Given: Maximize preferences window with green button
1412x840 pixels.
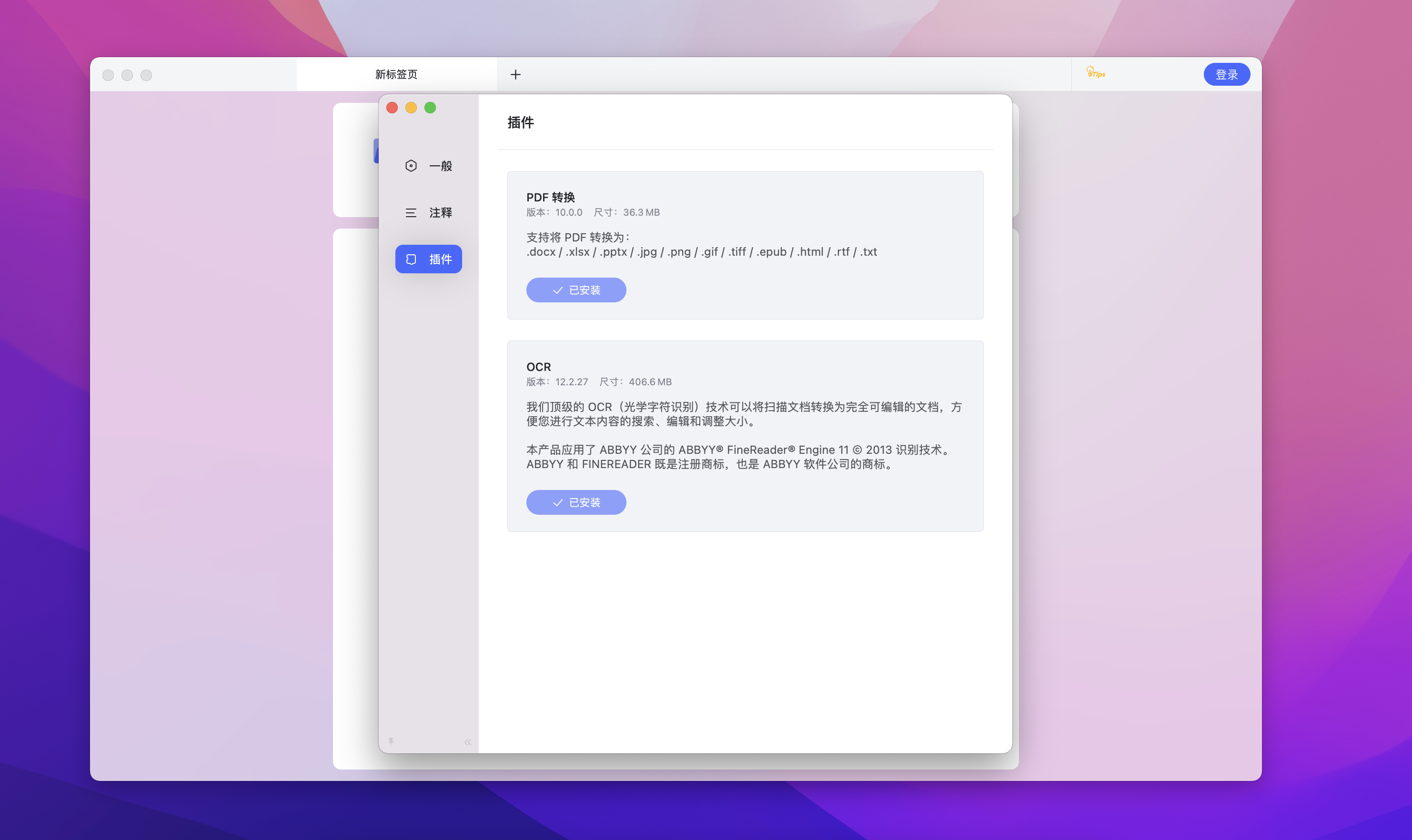Looking at the screenshot, I should pos(430,108).
